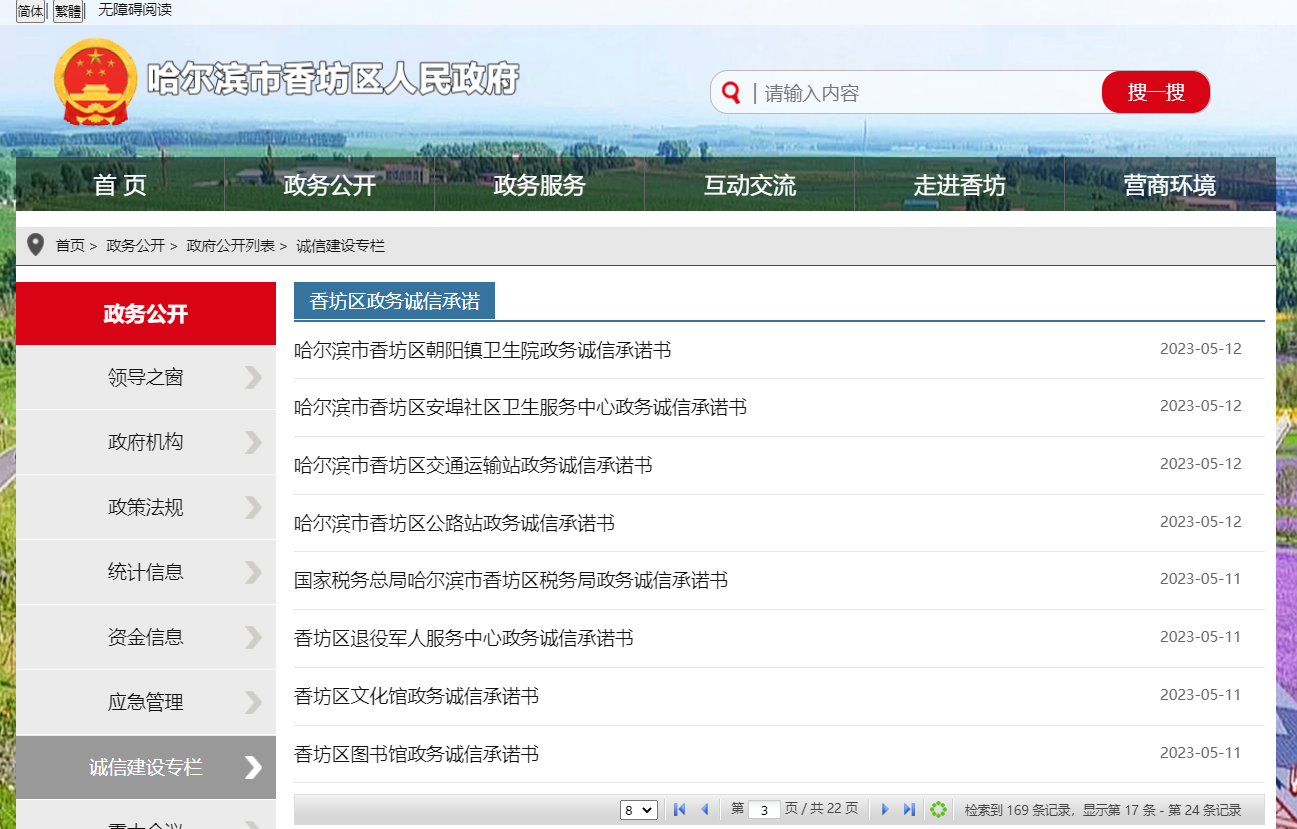Image resolution: width=1297 pixels, height=829 pixels.
Task: Open the 互动交流 navigation menu
Action: 749,183
